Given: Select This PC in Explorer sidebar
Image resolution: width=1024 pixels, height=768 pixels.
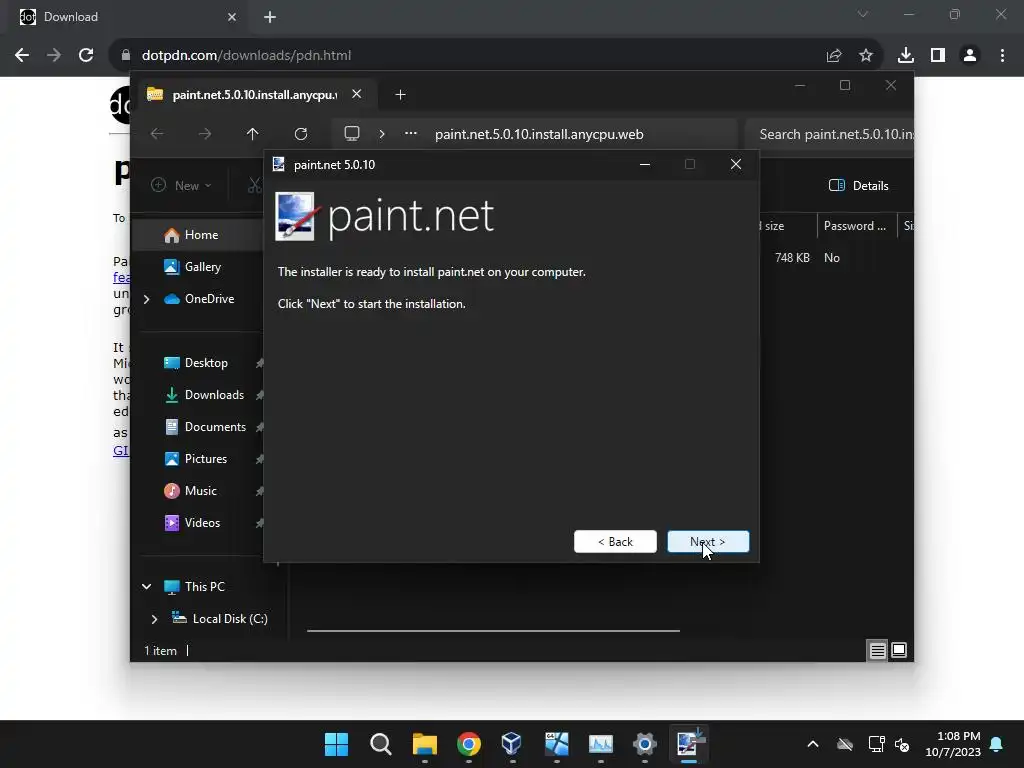Looking at the screenshot, I should (204, 586).
